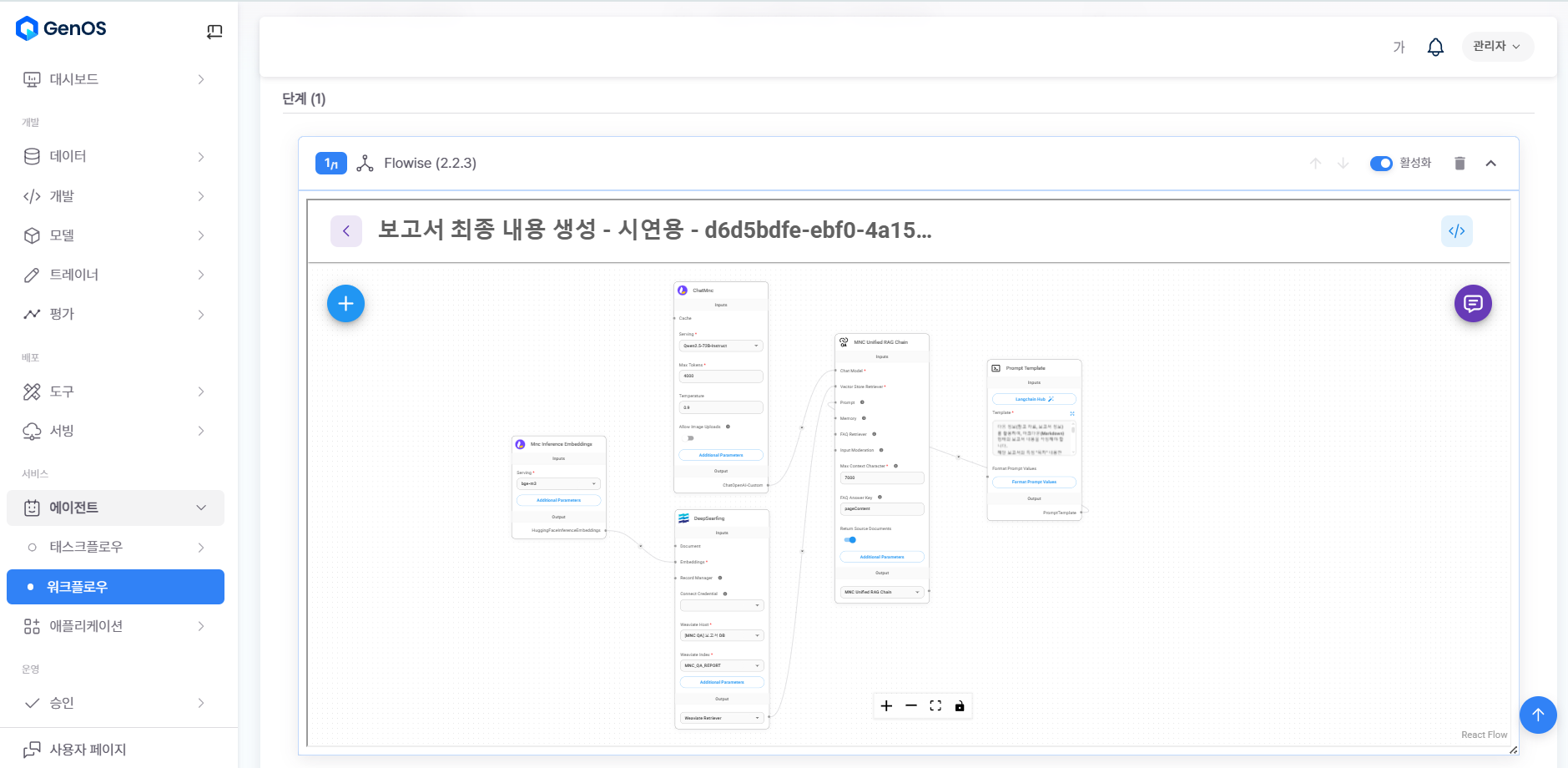
Task: Click the canvas fit view icon
Action: (935, 706)
